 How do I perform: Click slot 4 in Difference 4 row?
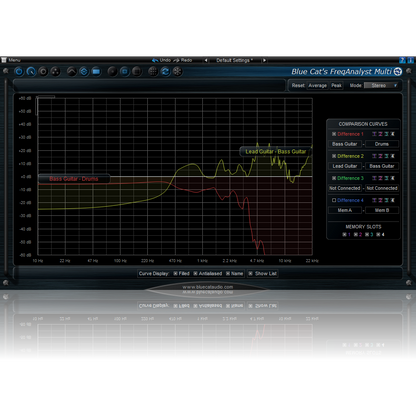point(392,200)
